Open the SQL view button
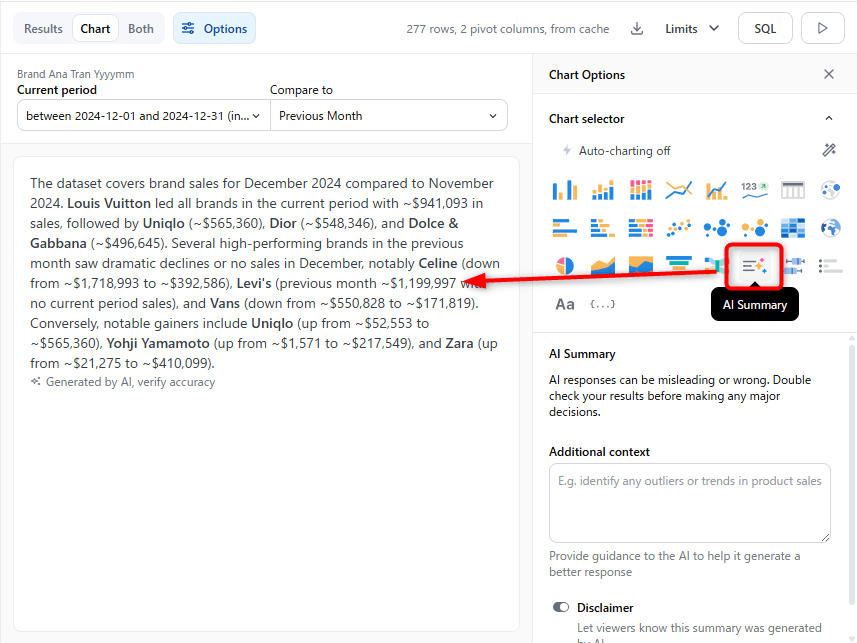The height and width of the screenshot is (643, 857). 765,28
